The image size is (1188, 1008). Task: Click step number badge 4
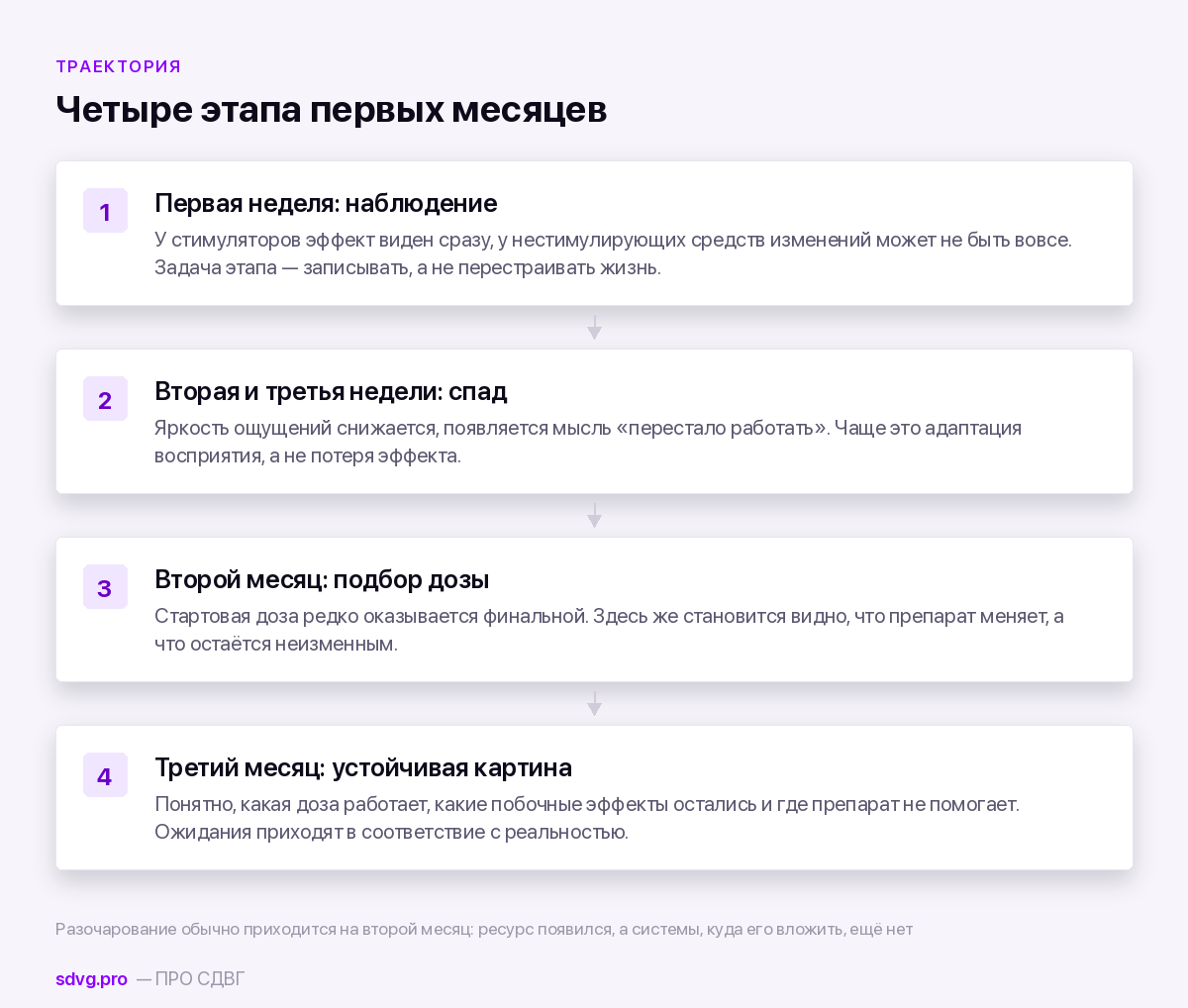pyautogui.click(x=105, y=775)
